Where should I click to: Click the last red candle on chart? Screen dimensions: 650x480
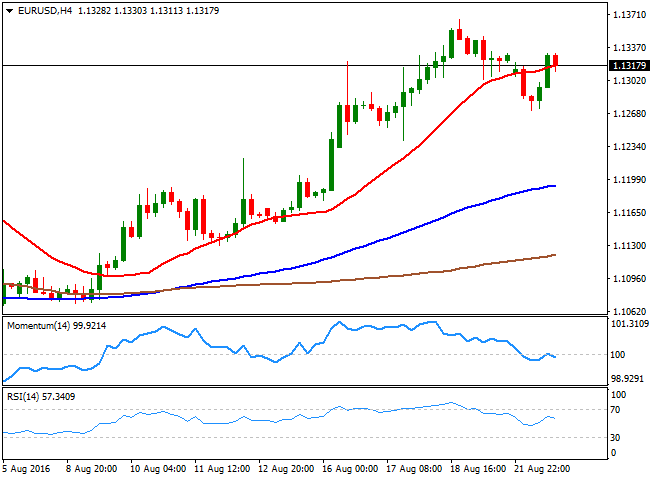[x=556, y=61]
